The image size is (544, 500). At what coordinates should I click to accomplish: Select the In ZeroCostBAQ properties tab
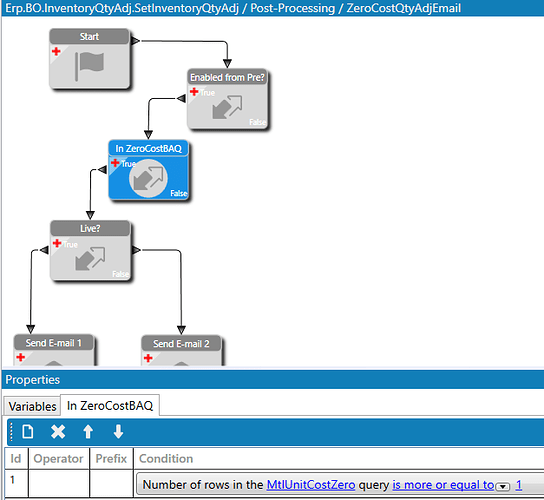point(110,406)
